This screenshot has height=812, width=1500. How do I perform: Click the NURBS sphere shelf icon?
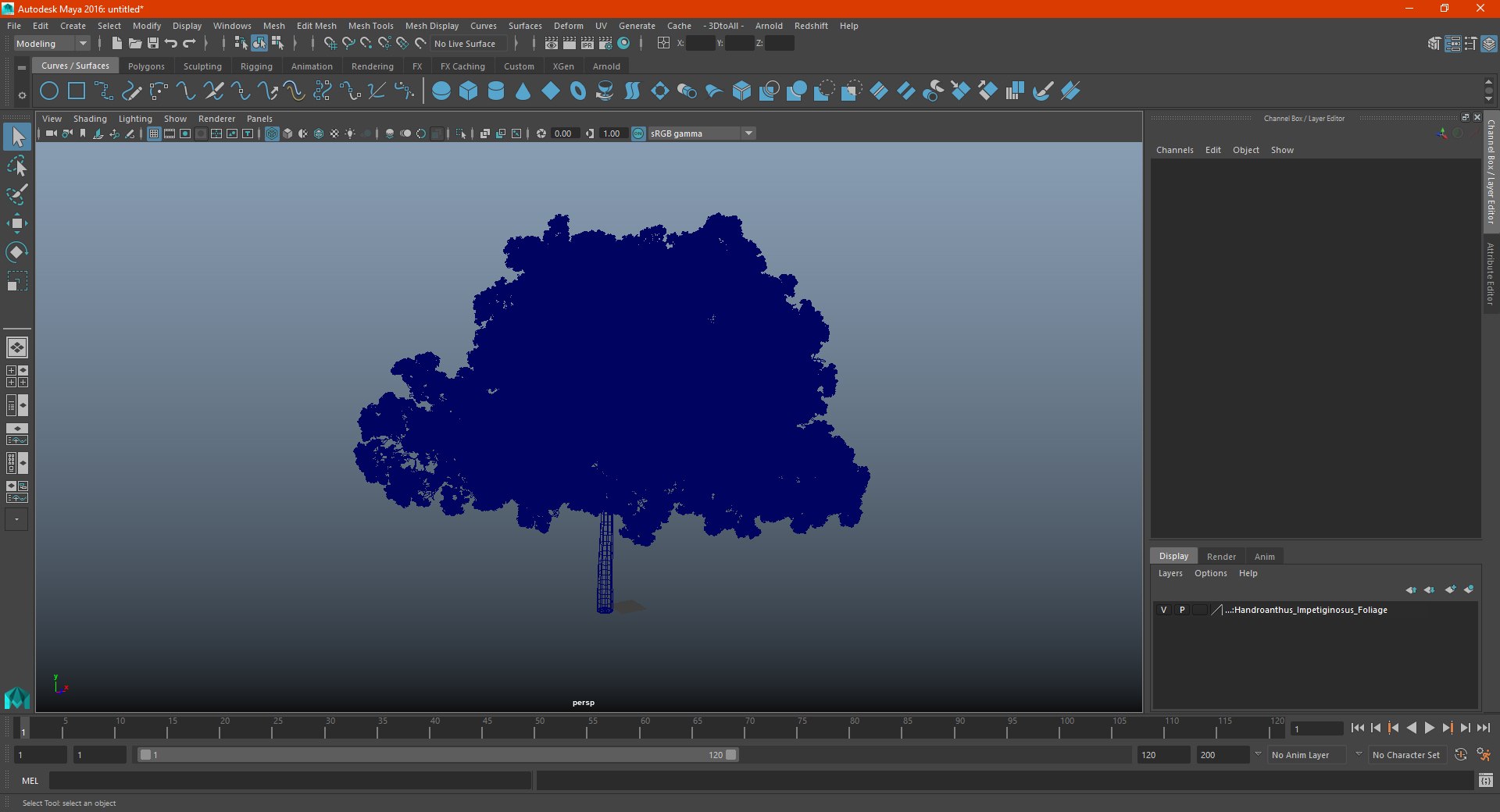click(x=441, y=91)
